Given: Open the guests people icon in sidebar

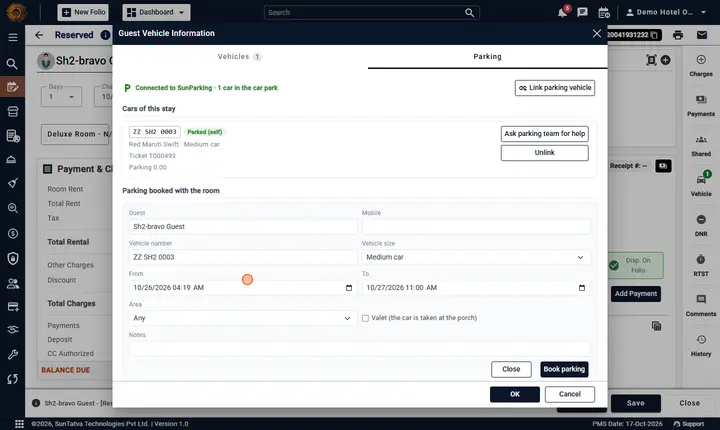Looking at the screenshot, I should [x=12, y=283].
